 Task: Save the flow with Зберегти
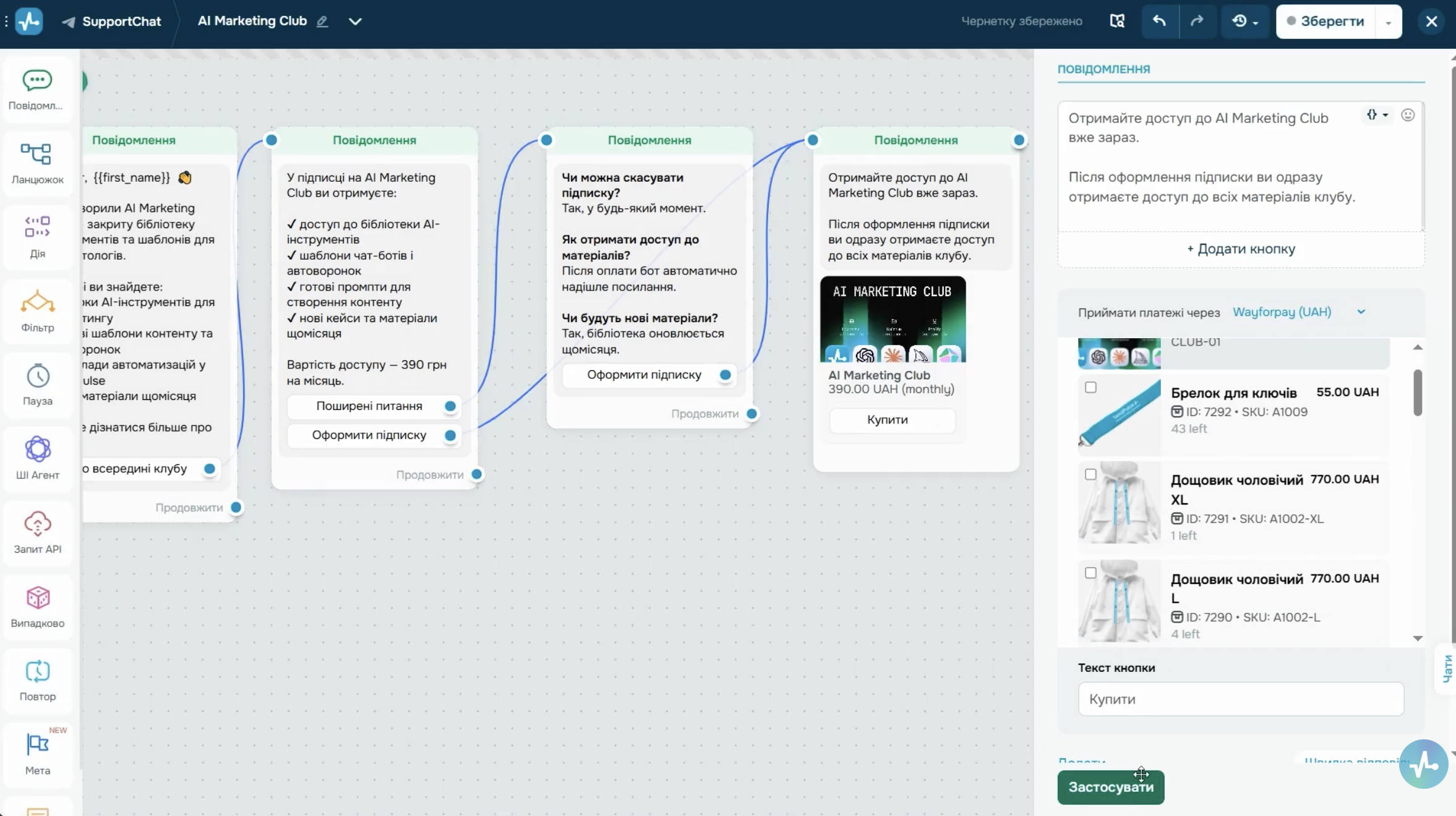point(1325,22)
